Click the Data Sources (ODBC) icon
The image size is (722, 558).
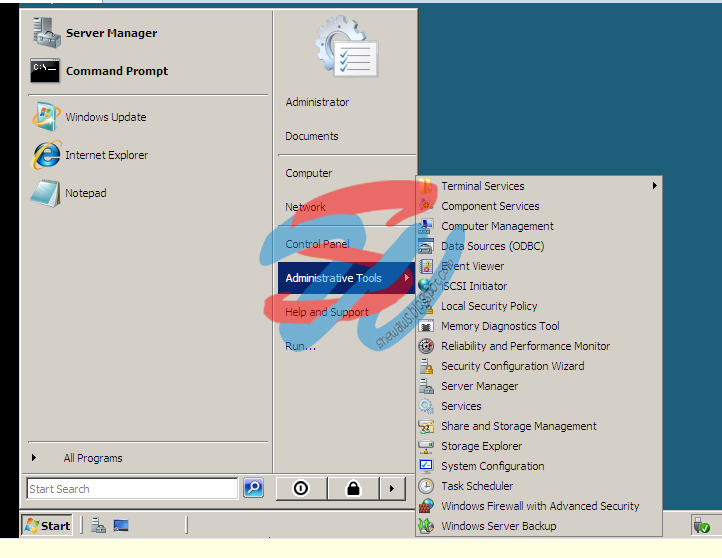(426, 246)
